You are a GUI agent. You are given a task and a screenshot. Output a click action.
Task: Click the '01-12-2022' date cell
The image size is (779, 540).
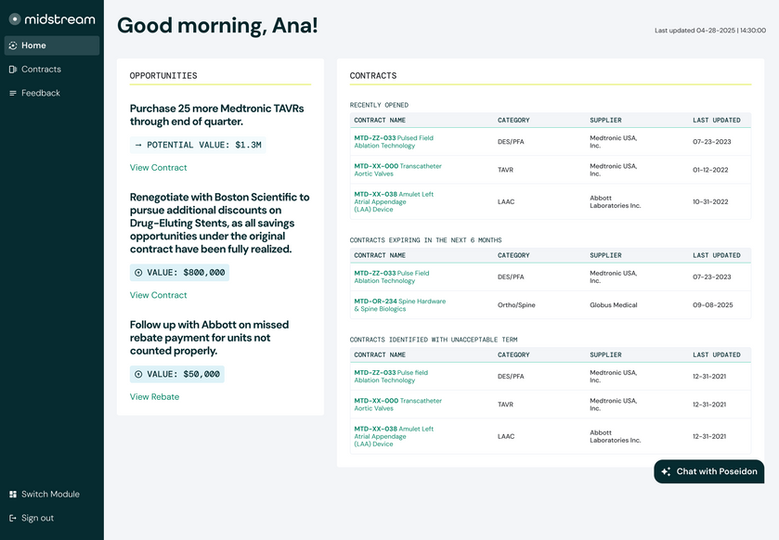710,170
